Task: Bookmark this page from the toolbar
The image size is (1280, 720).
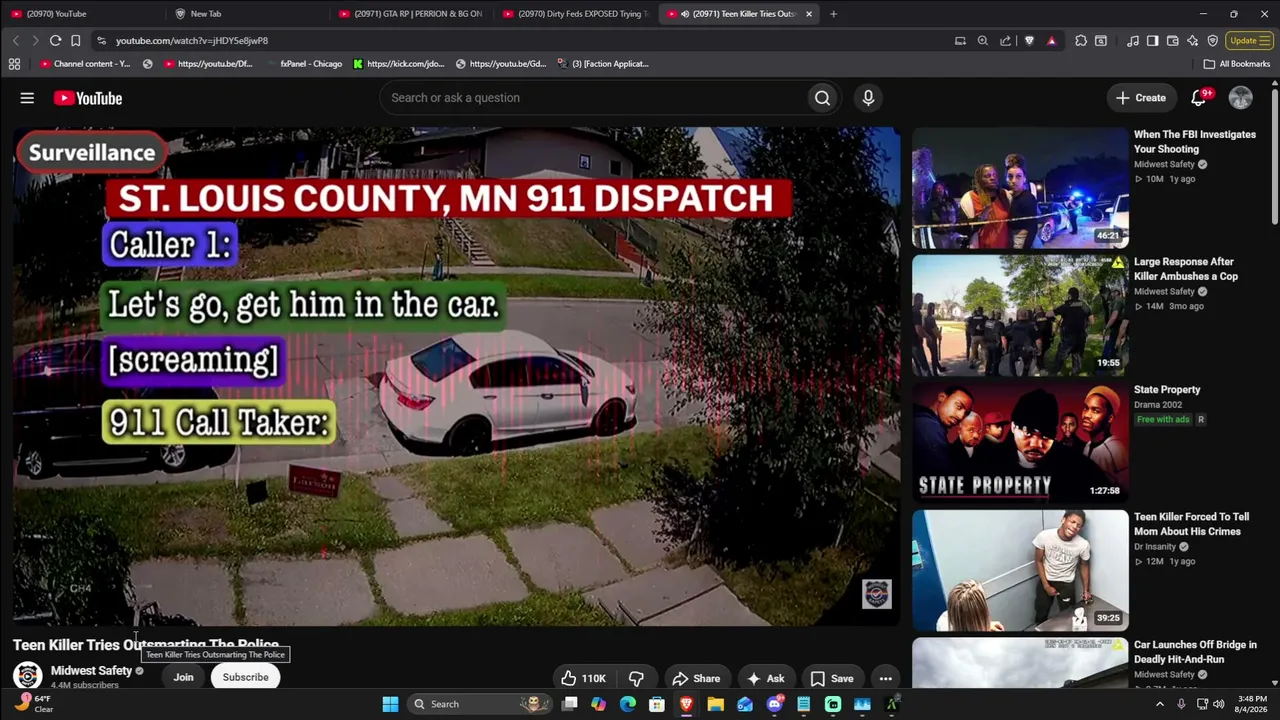Action: point(75,41)
